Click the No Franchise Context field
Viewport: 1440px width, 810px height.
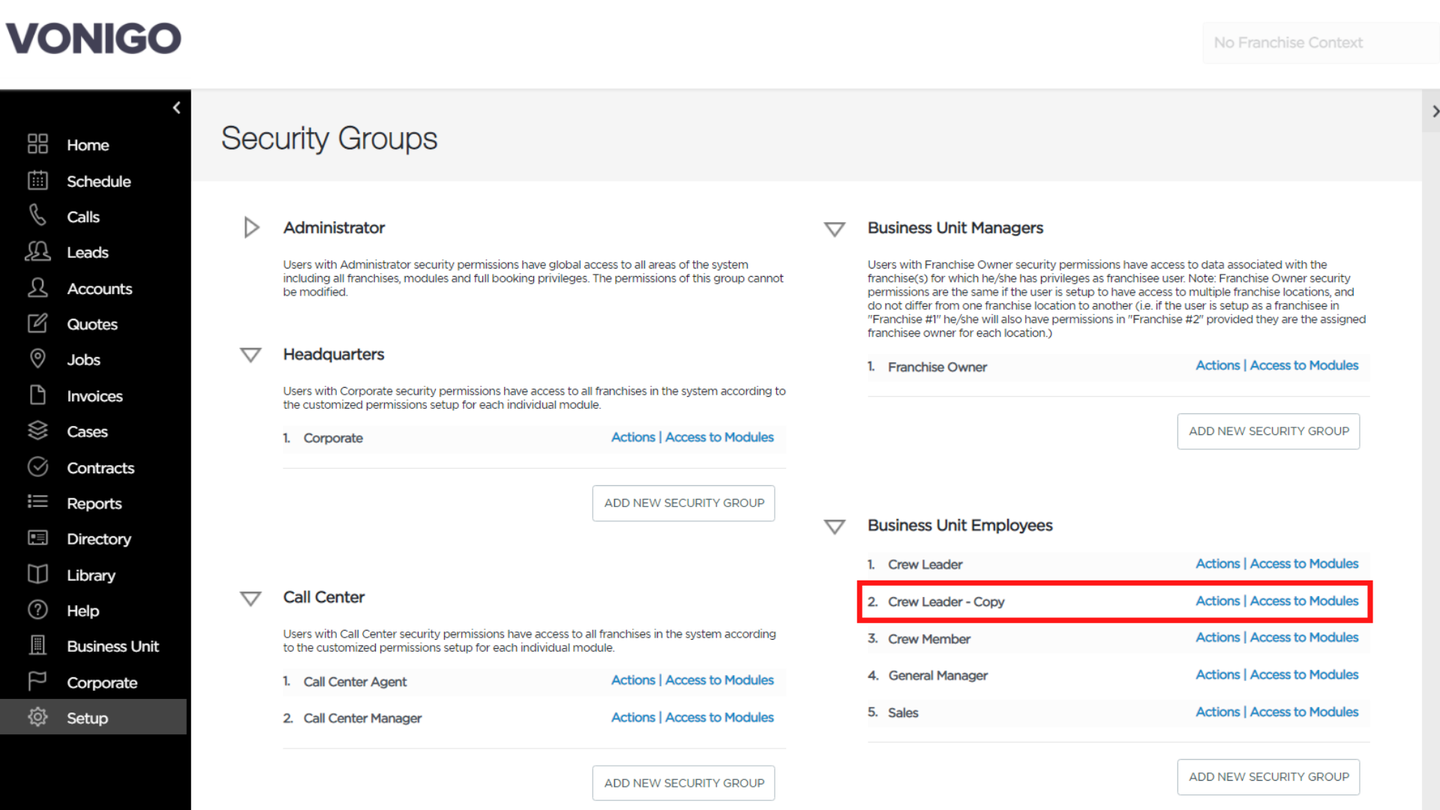tap(1320, 43)
